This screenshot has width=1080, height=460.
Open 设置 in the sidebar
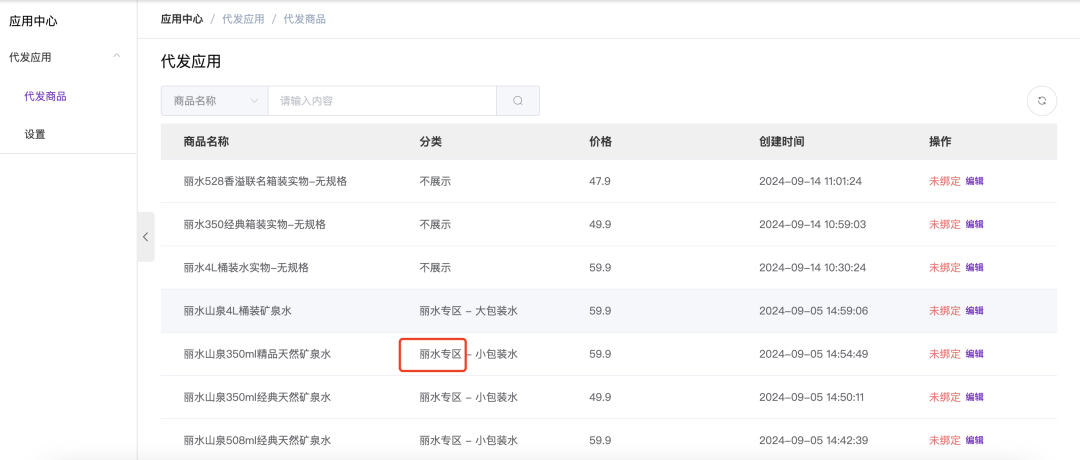(35, 134)
